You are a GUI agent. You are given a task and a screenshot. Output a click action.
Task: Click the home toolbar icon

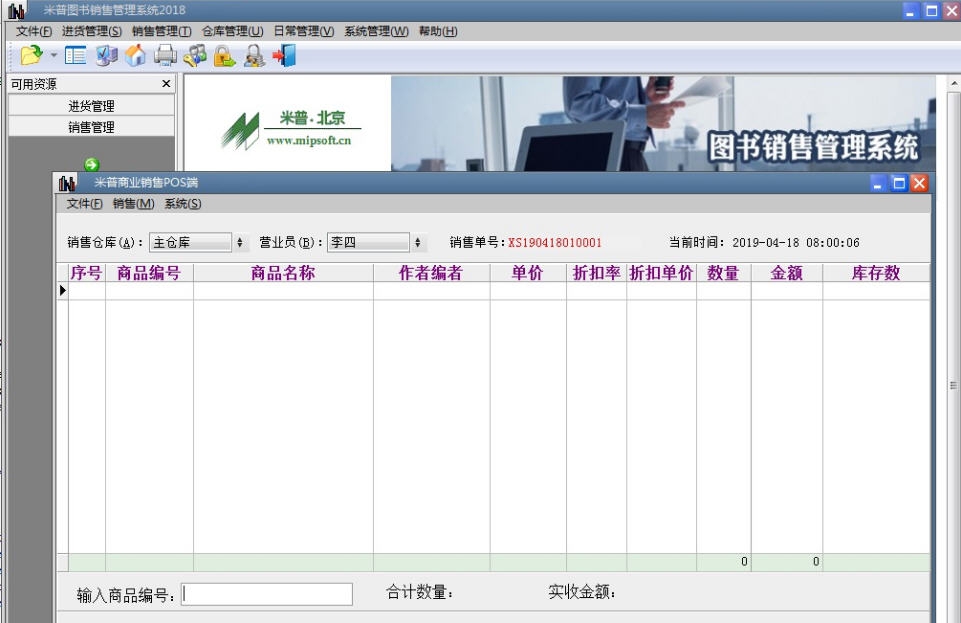(x=134, y=56)
